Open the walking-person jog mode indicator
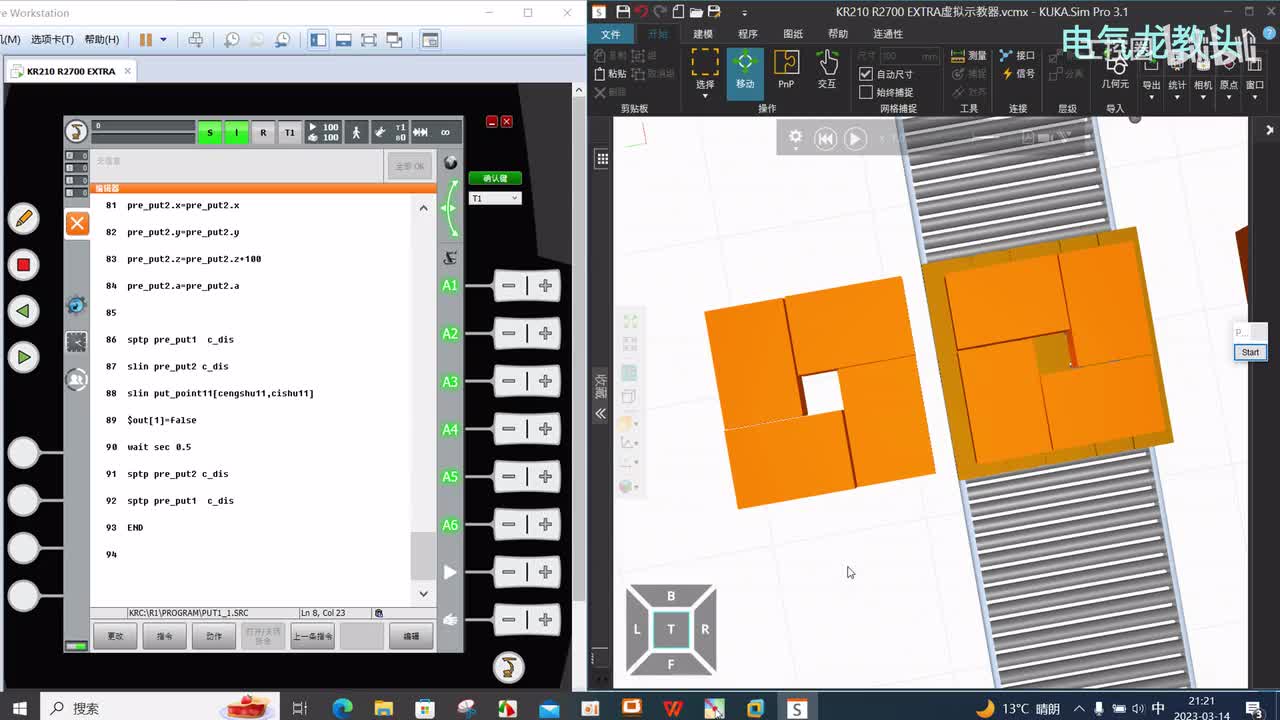 357,132
